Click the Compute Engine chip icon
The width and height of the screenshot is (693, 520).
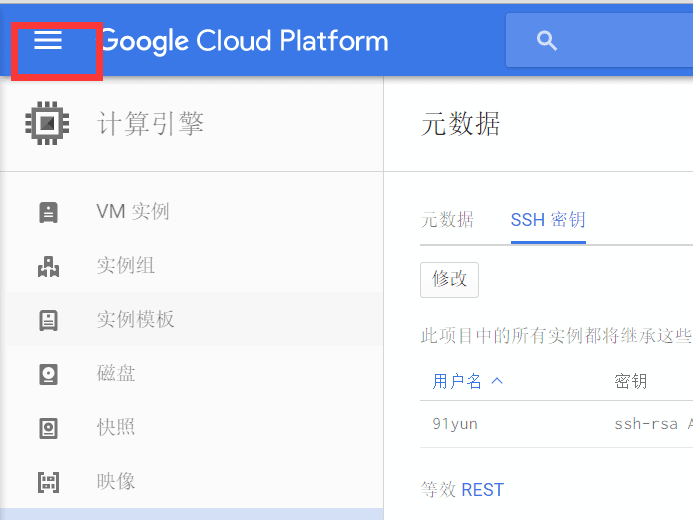click(47, 123)
